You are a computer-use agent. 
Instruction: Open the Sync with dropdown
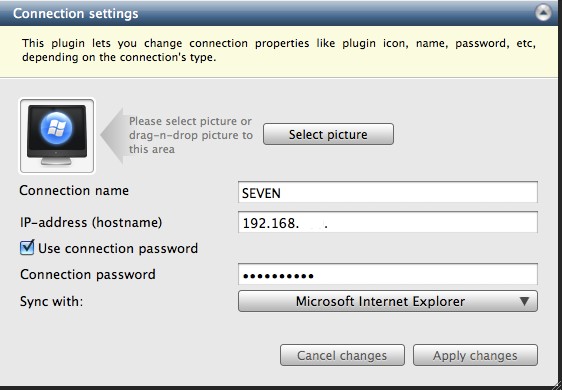[388, 301]
